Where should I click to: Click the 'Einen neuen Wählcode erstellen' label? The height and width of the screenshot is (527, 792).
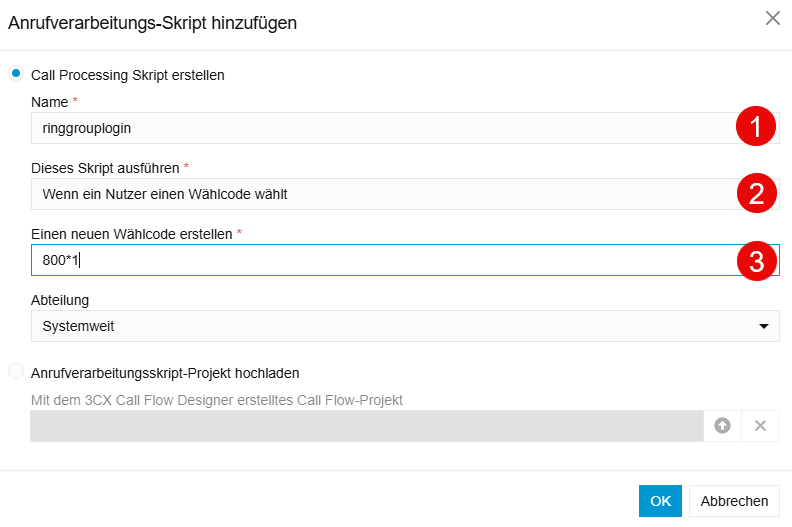133,234
